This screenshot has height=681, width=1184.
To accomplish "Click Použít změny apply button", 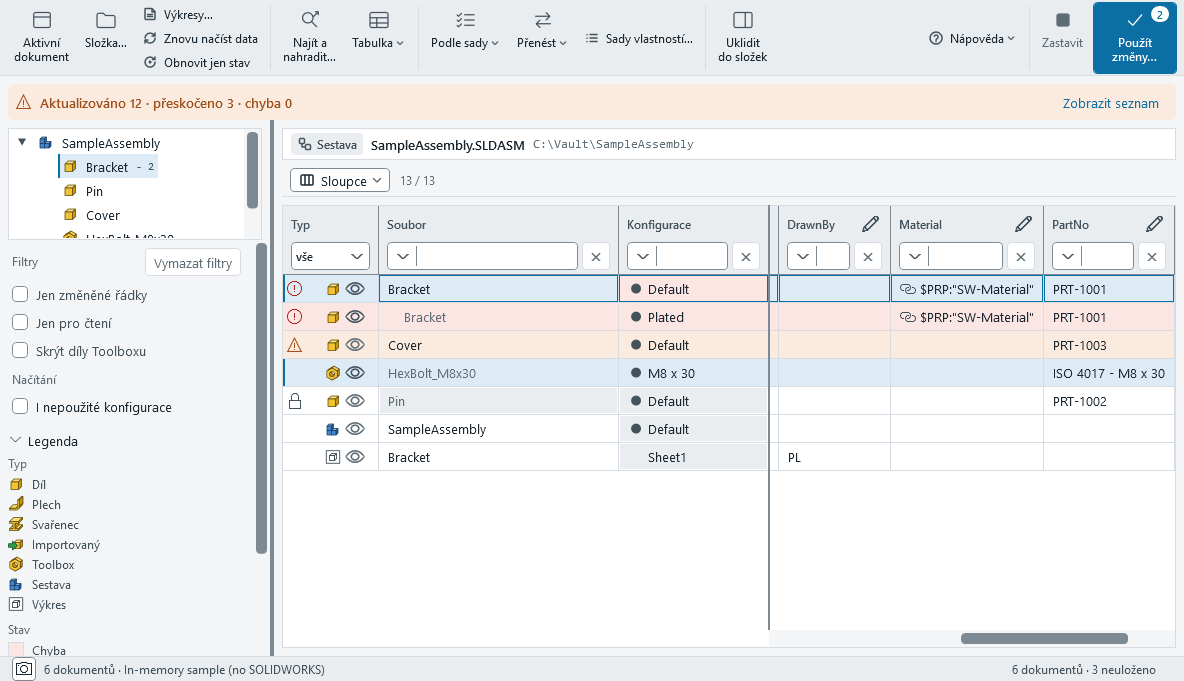I will [x=1134, y=38].
